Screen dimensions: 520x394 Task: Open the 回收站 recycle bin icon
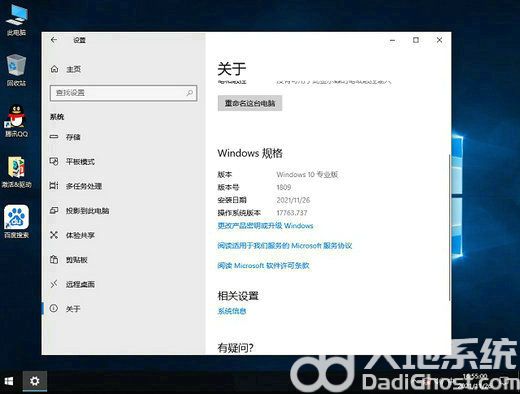[x=16, y=71]
